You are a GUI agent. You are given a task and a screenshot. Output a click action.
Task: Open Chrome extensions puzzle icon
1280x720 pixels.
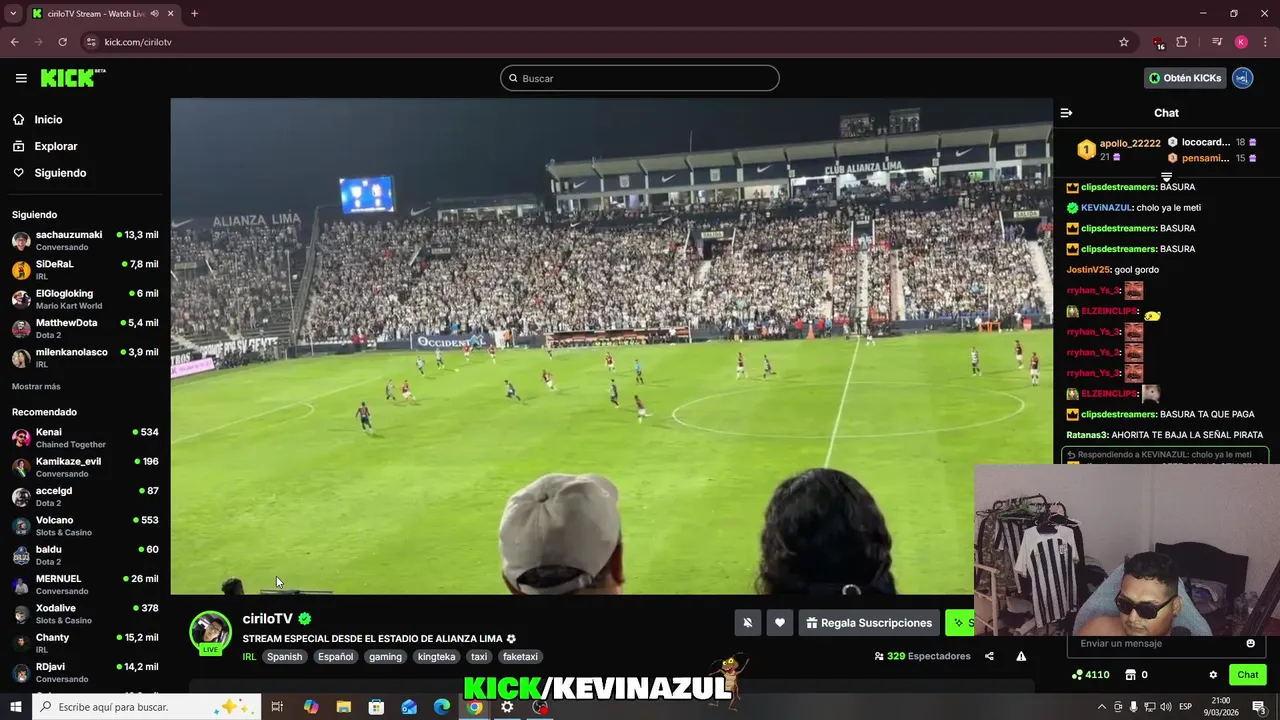pyautogui.click(x=1182, y=42)
